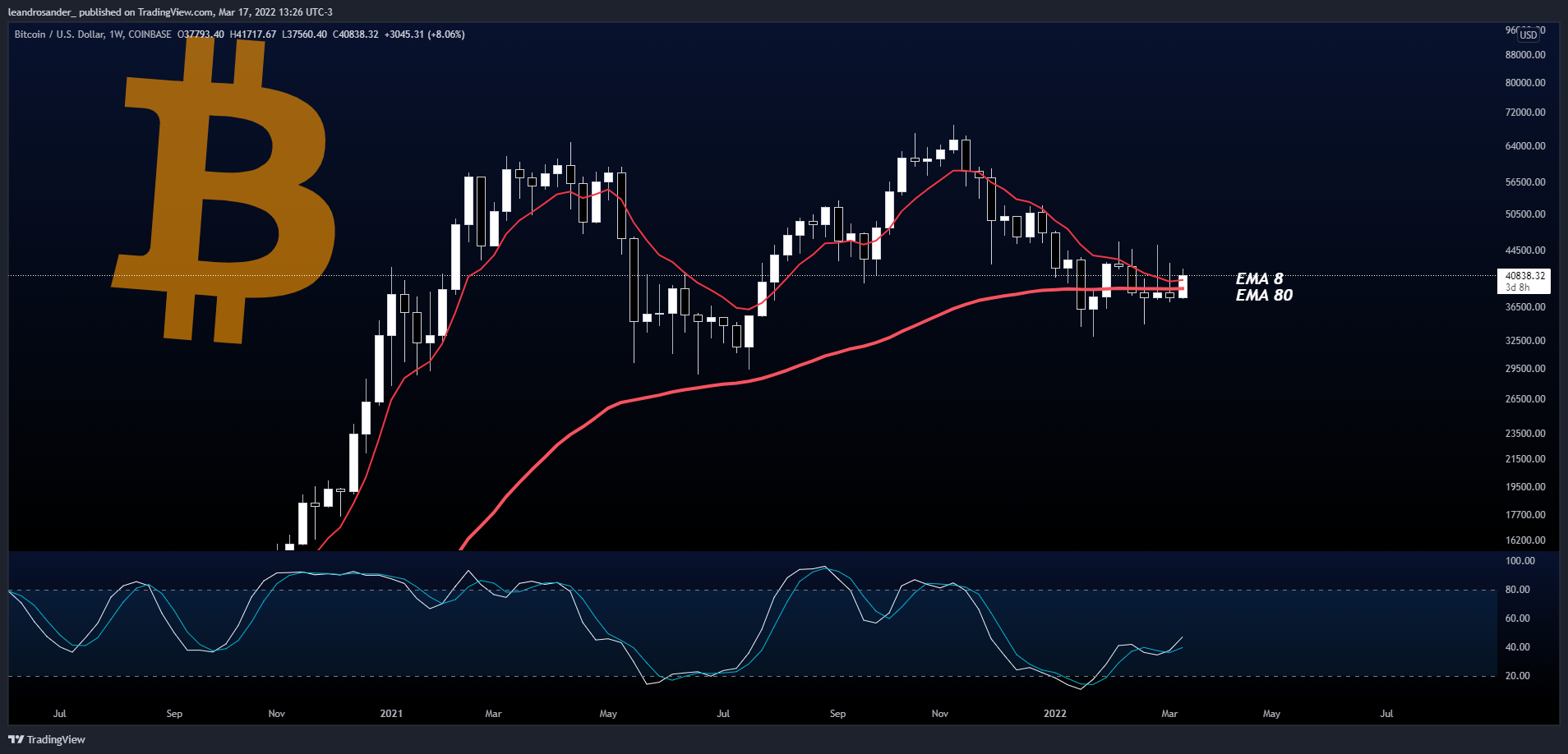
Task: Click the 2021 label on the time axis
Action: [391, 714]
